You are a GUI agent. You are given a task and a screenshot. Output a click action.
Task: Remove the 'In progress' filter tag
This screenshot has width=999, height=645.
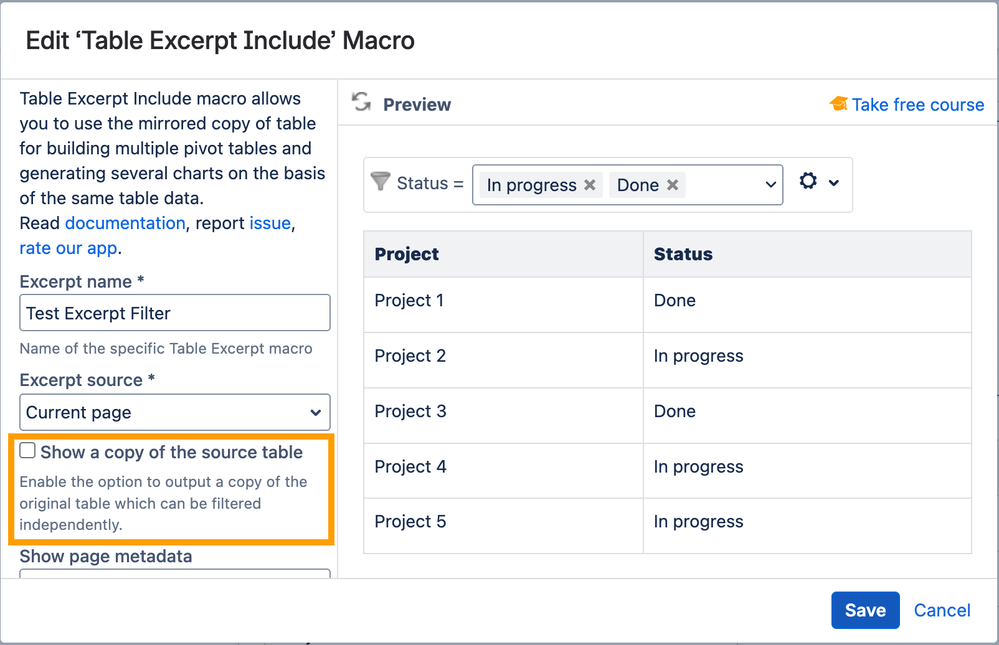pyautogui.click(x=590, y=185)
